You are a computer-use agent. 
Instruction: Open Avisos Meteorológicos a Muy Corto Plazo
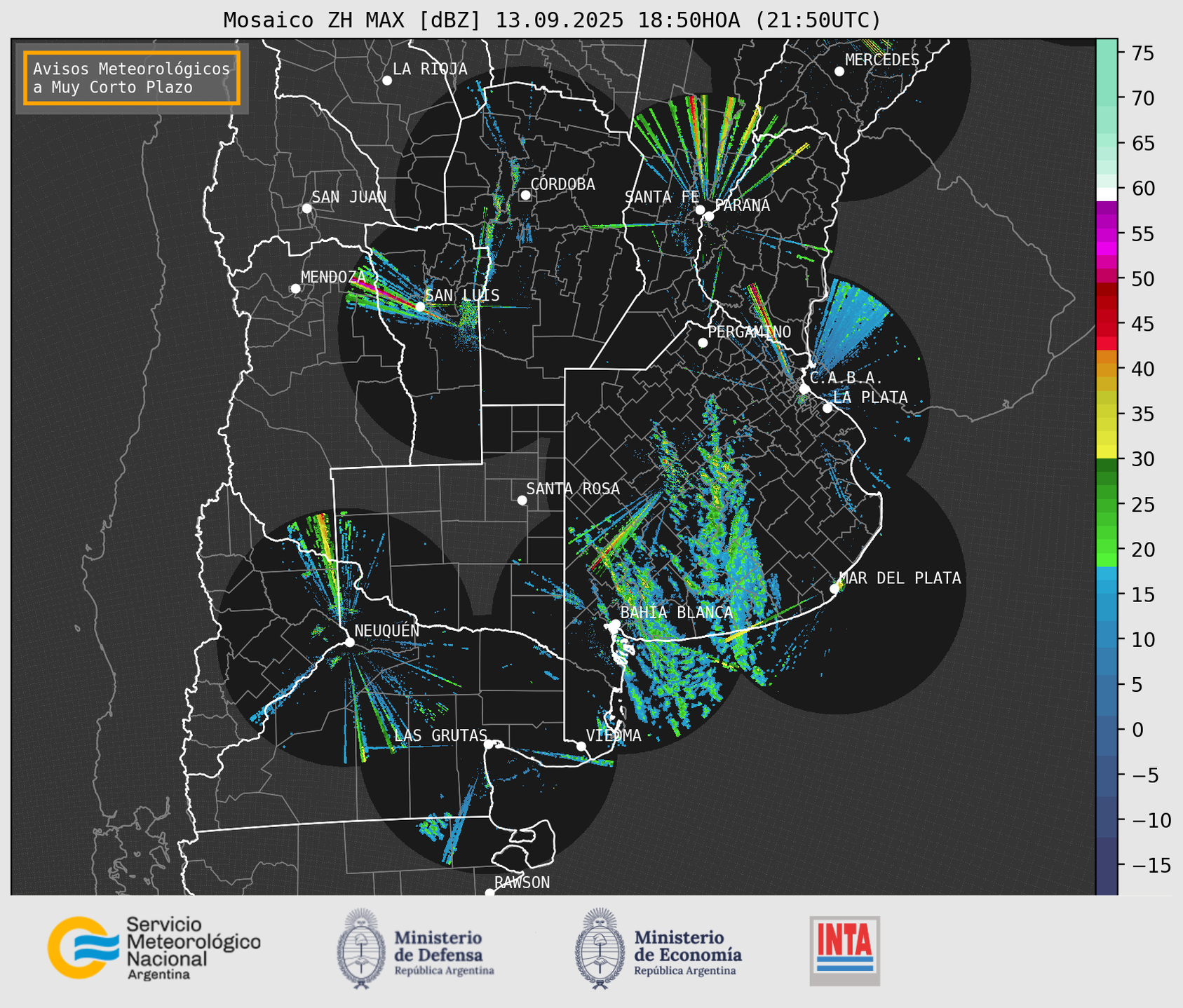pyautogui.click(x=132, y=78)
